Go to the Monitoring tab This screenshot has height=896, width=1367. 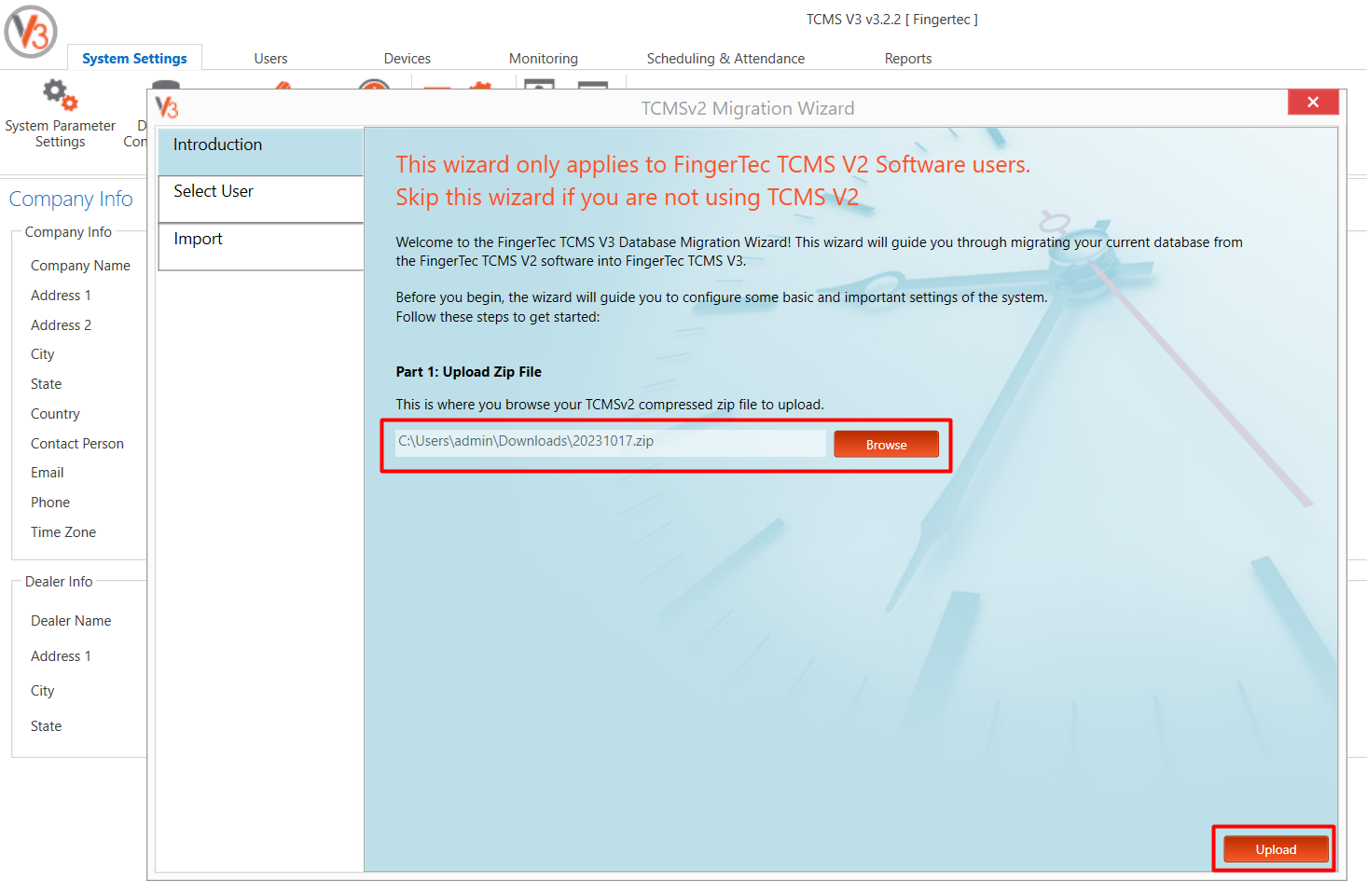(544, 58)
